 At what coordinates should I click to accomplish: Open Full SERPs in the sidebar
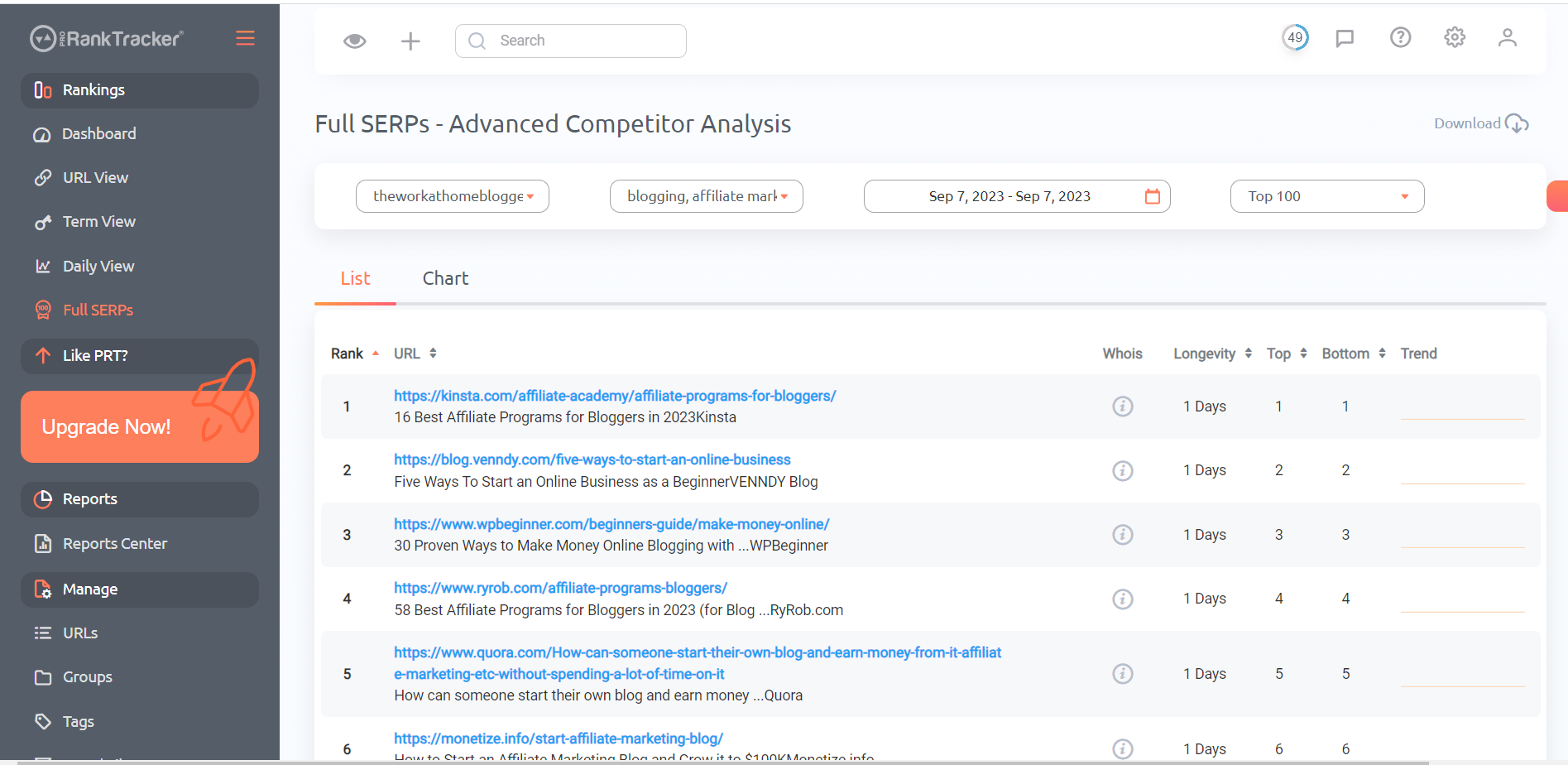point(98,310)
